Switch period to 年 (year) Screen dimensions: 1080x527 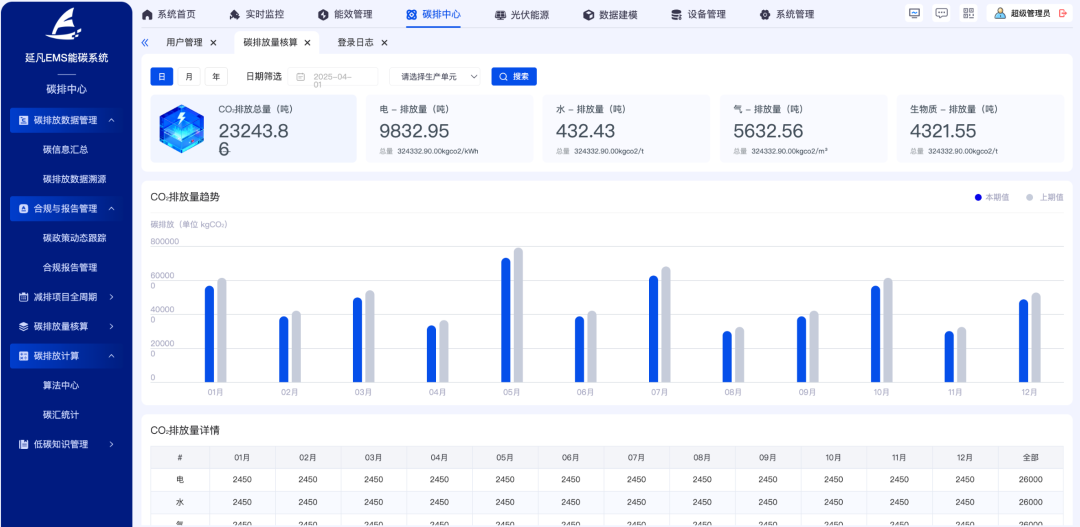coord(216,77)
